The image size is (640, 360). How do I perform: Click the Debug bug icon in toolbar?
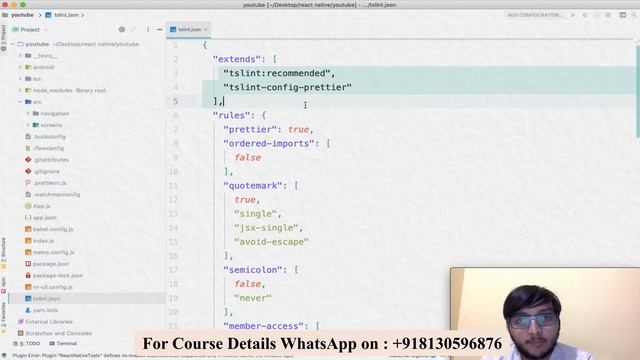(x=585, y=15)
